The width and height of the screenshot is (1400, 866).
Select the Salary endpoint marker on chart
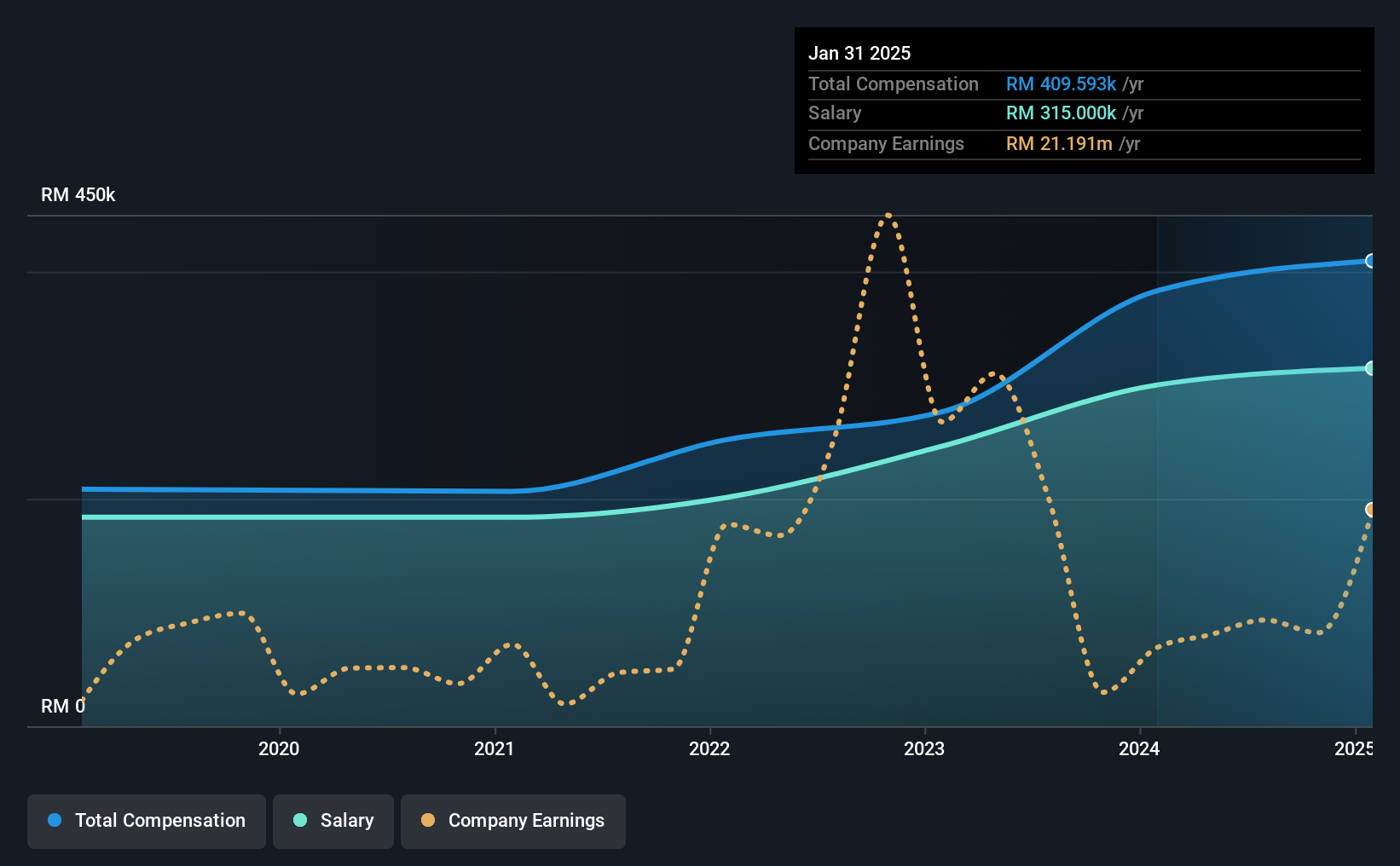(x=1370, y=368)
